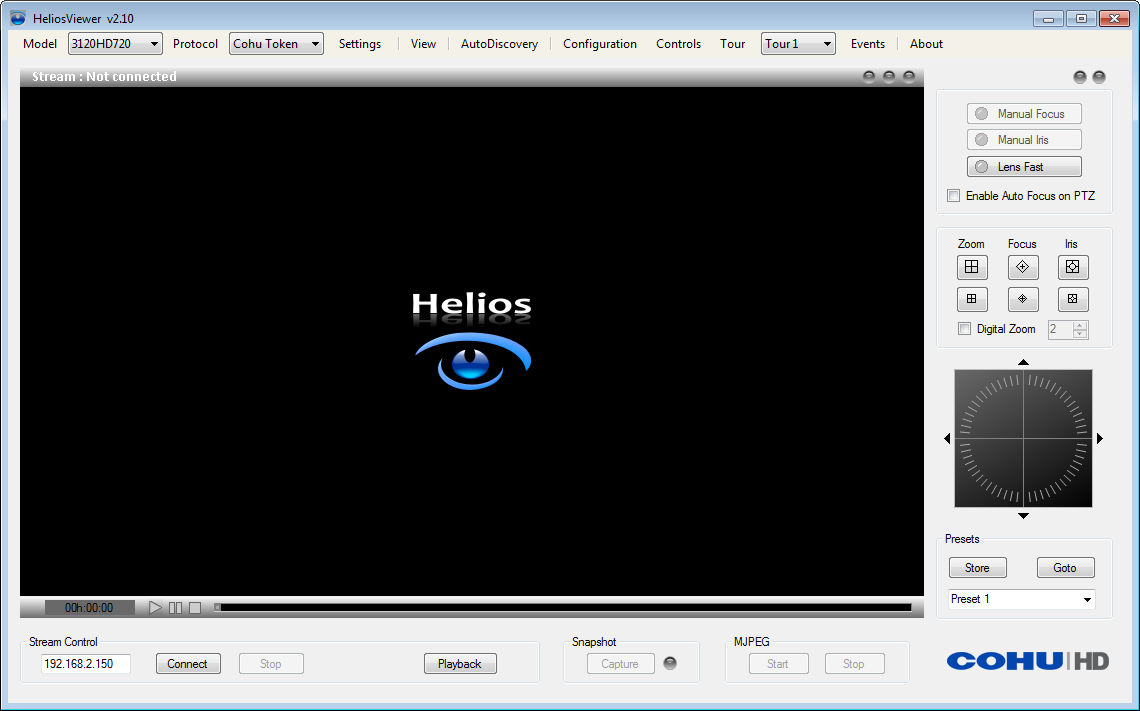Screen dimensions: 1140x711
Task: Check the Digital Zoom checkbox
Action: [964, 329]
